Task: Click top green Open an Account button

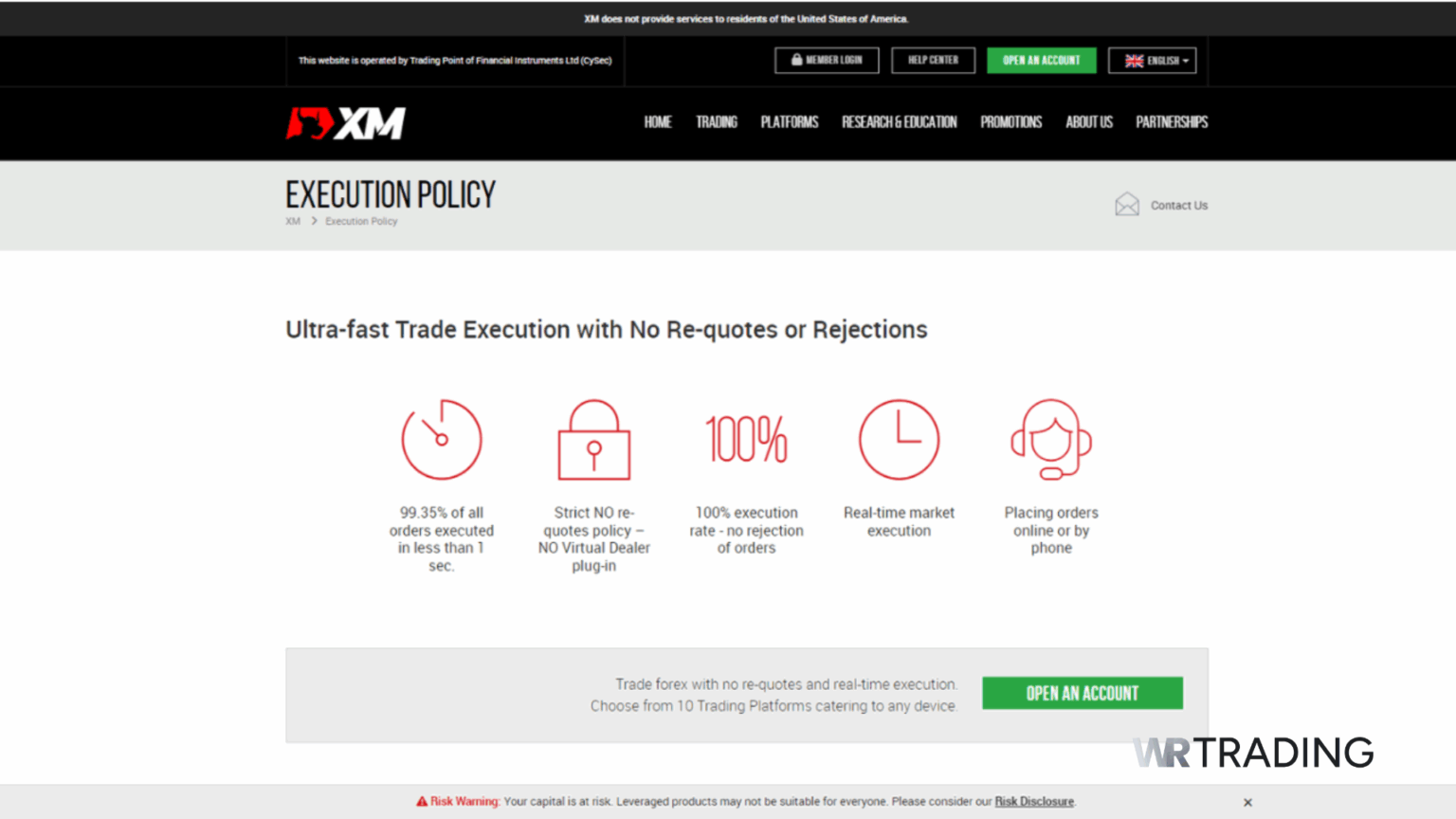Action: [1042, 61]
